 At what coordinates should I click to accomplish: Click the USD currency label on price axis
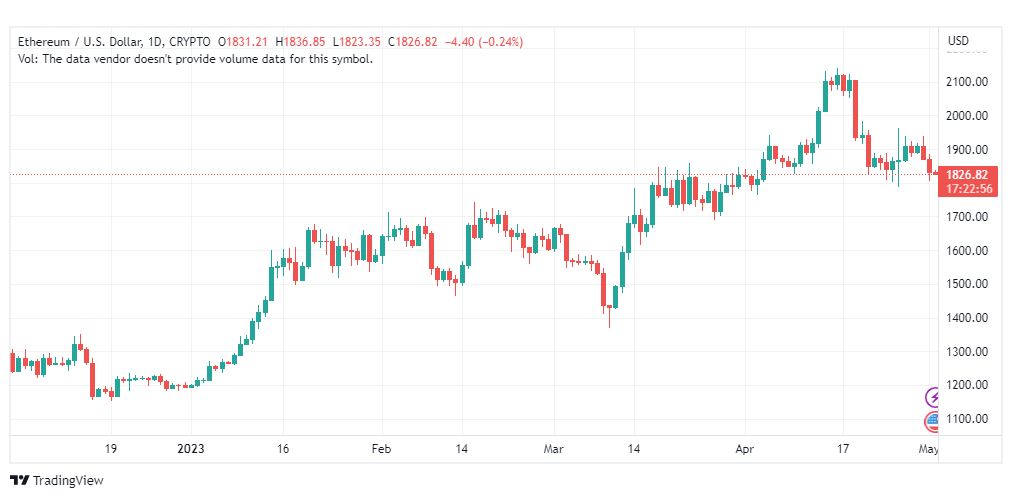point(958,41)
